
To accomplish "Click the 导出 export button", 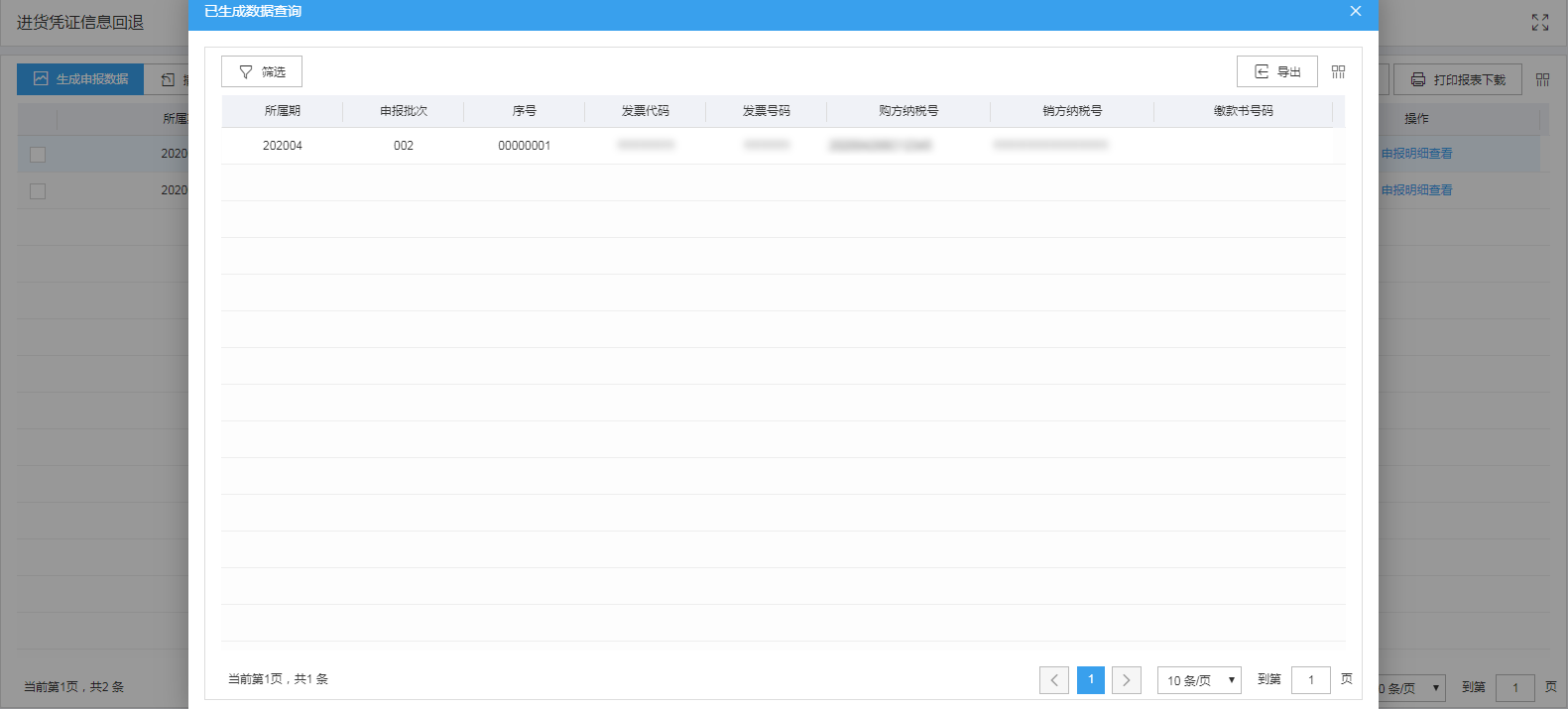I will (x=1277, y=71).
